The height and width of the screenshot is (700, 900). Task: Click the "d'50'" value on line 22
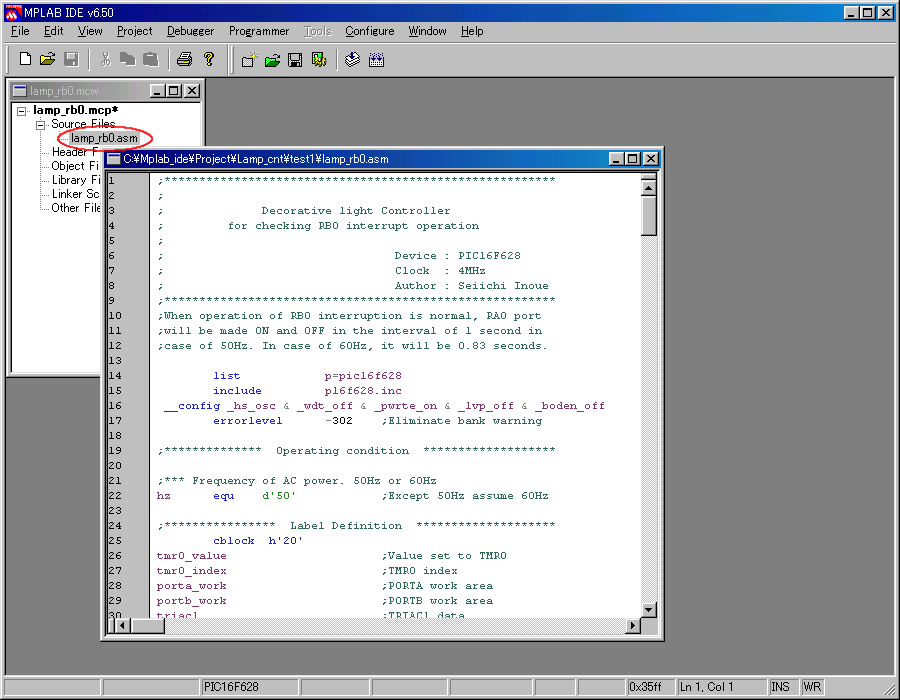tap(279, 496)
